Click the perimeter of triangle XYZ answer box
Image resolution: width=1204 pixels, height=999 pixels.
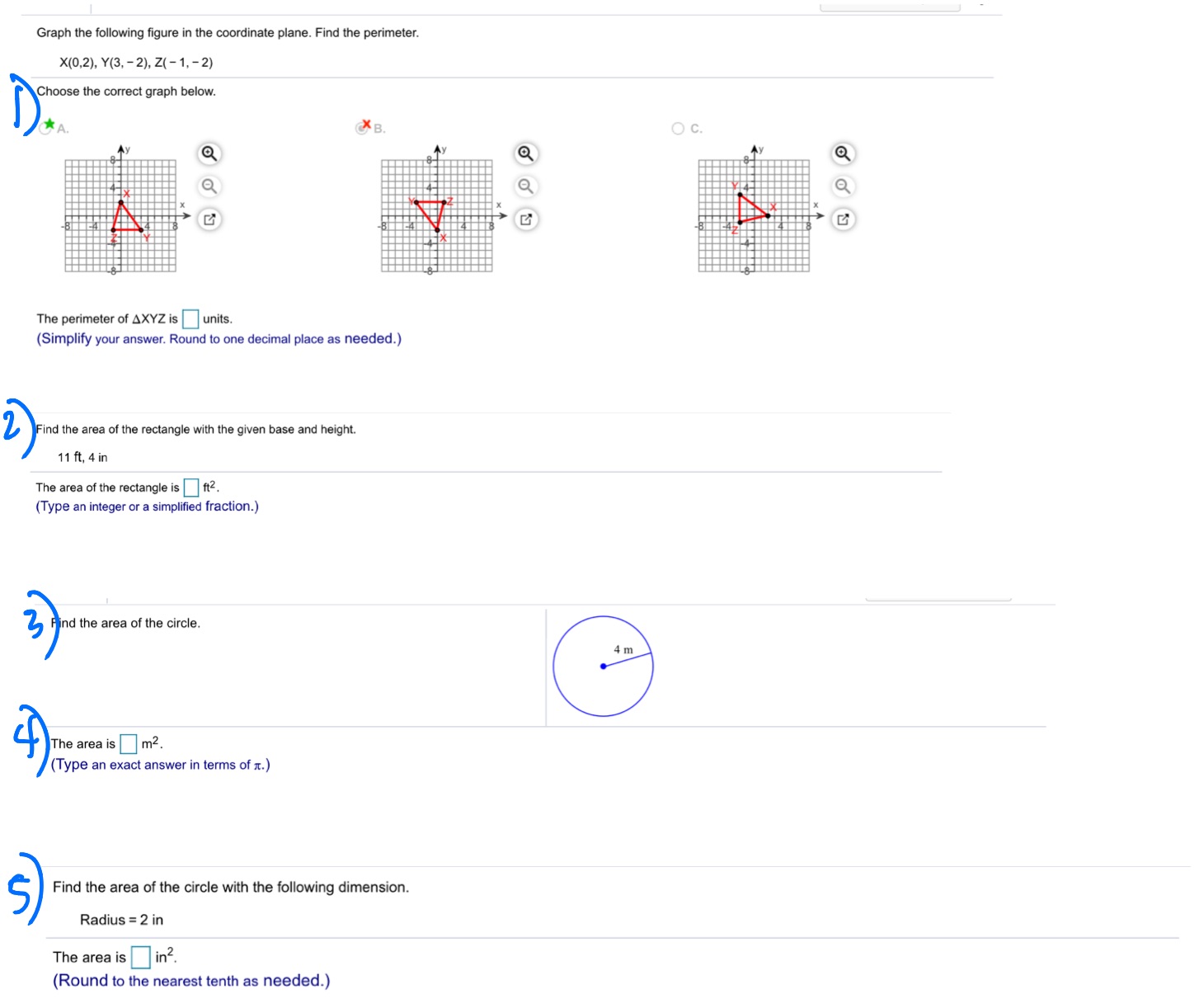point(190,318)
